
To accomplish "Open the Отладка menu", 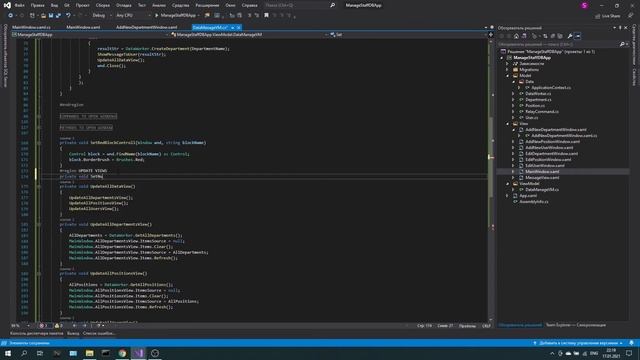I will 124,5.
